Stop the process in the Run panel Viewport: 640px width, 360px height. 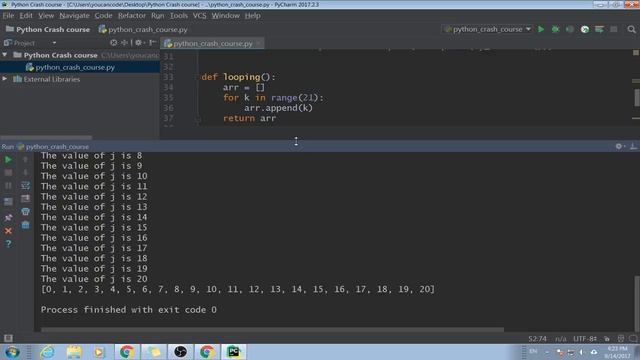[8, 173]
